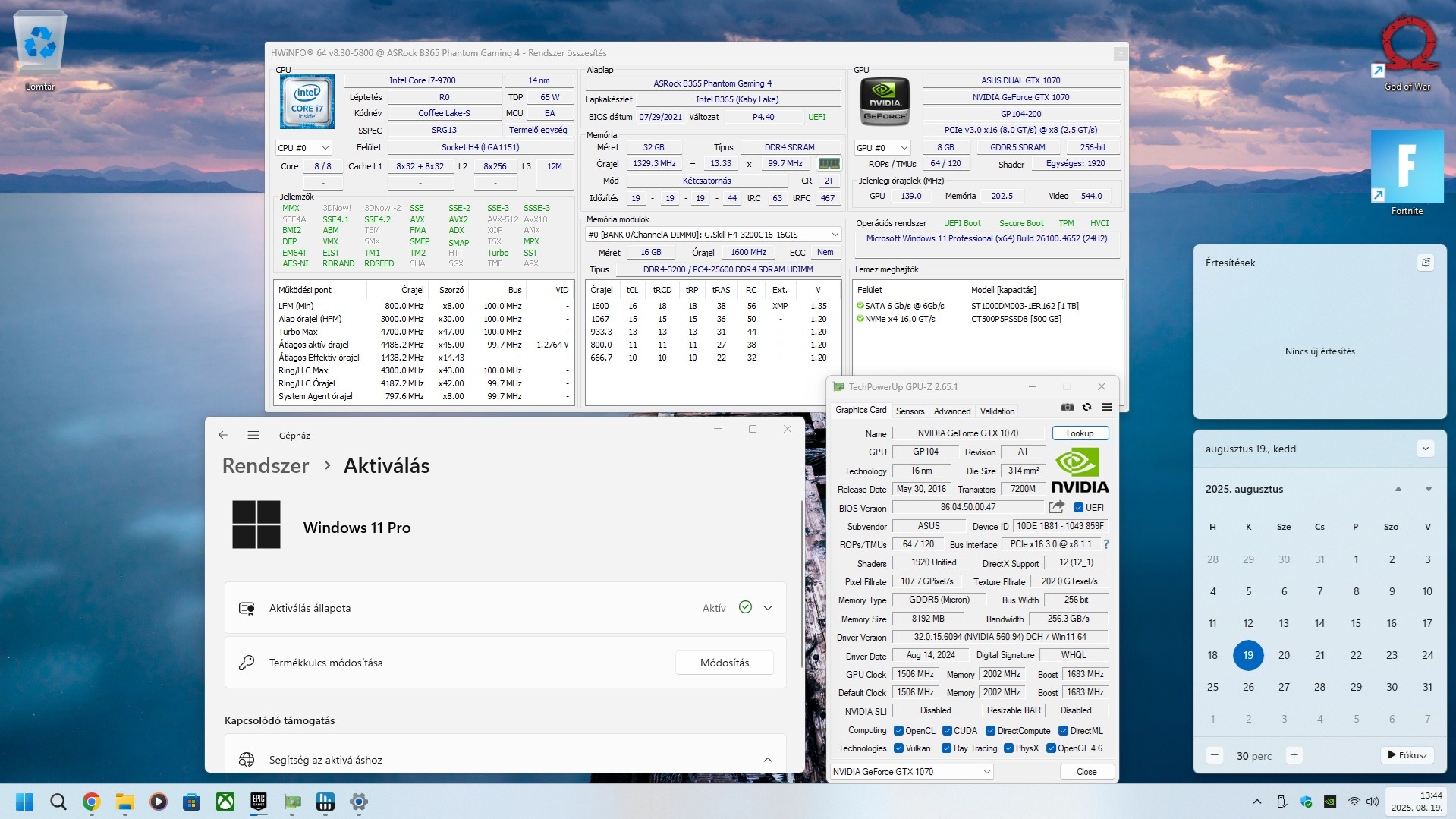Toggle the UEFI checkbox in GPU-Z

tap(1078, 508)
